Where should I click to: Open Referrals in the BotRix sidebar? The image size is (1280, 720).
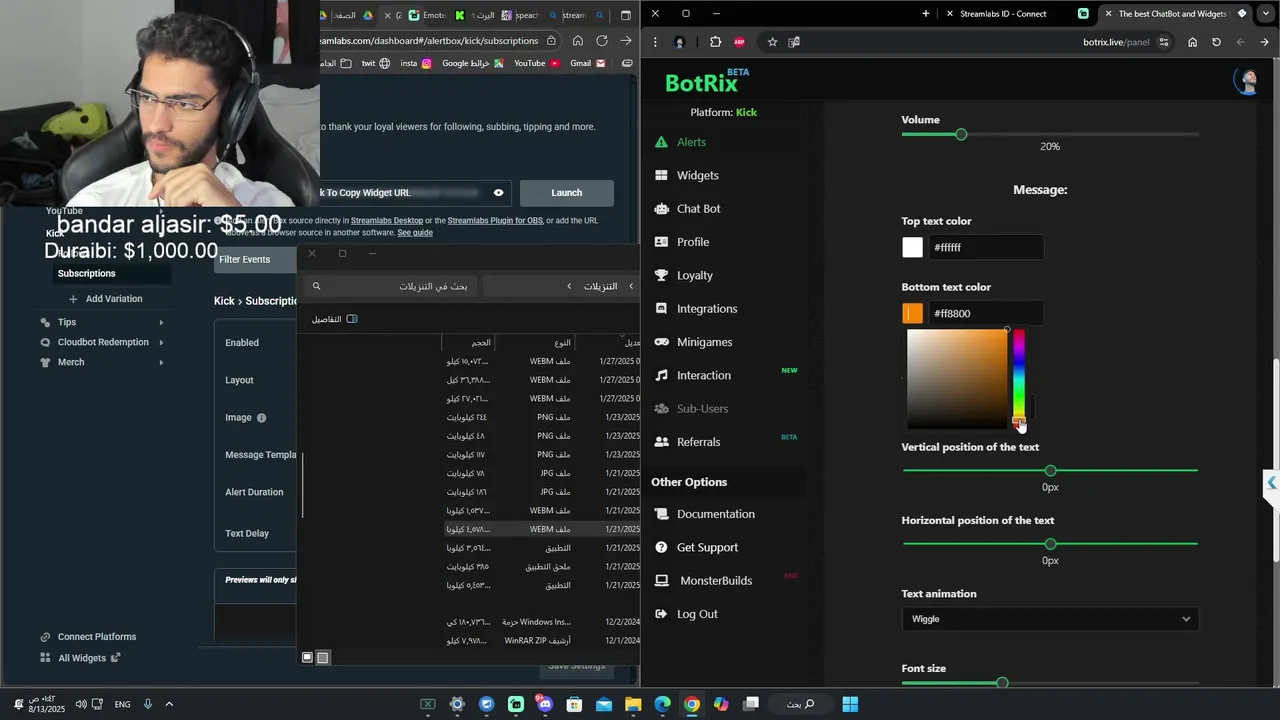[x=687, y=442]
